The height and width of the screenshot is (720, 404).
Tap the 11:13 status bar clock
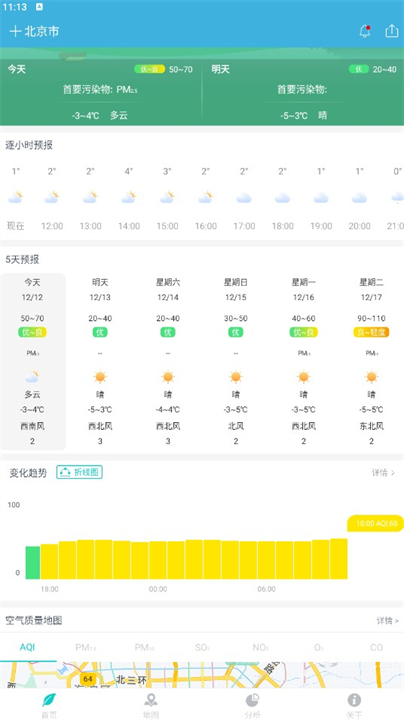click(15, 7)
